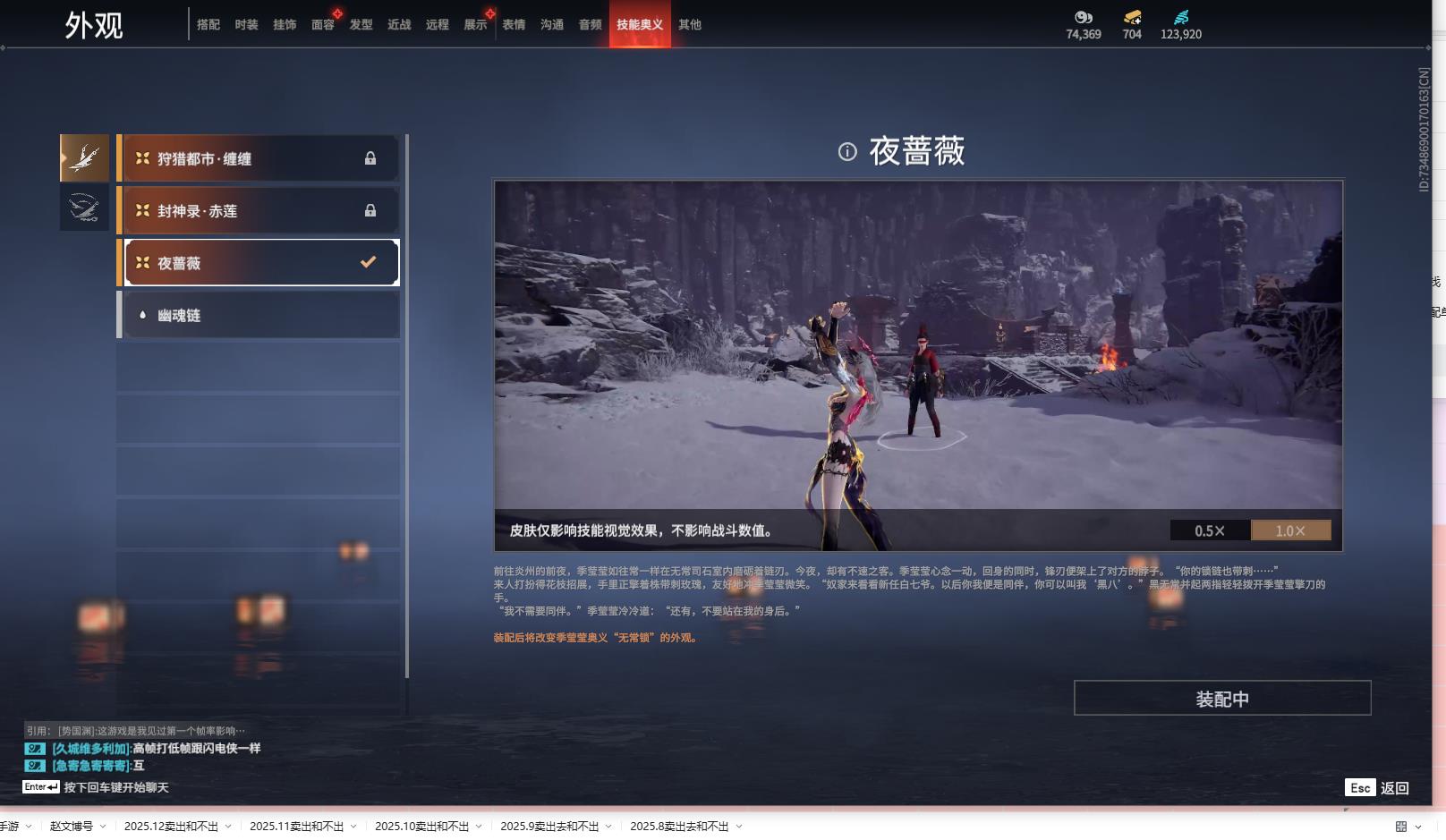Select the 技能奥义 tab

(x=640, y=24)
